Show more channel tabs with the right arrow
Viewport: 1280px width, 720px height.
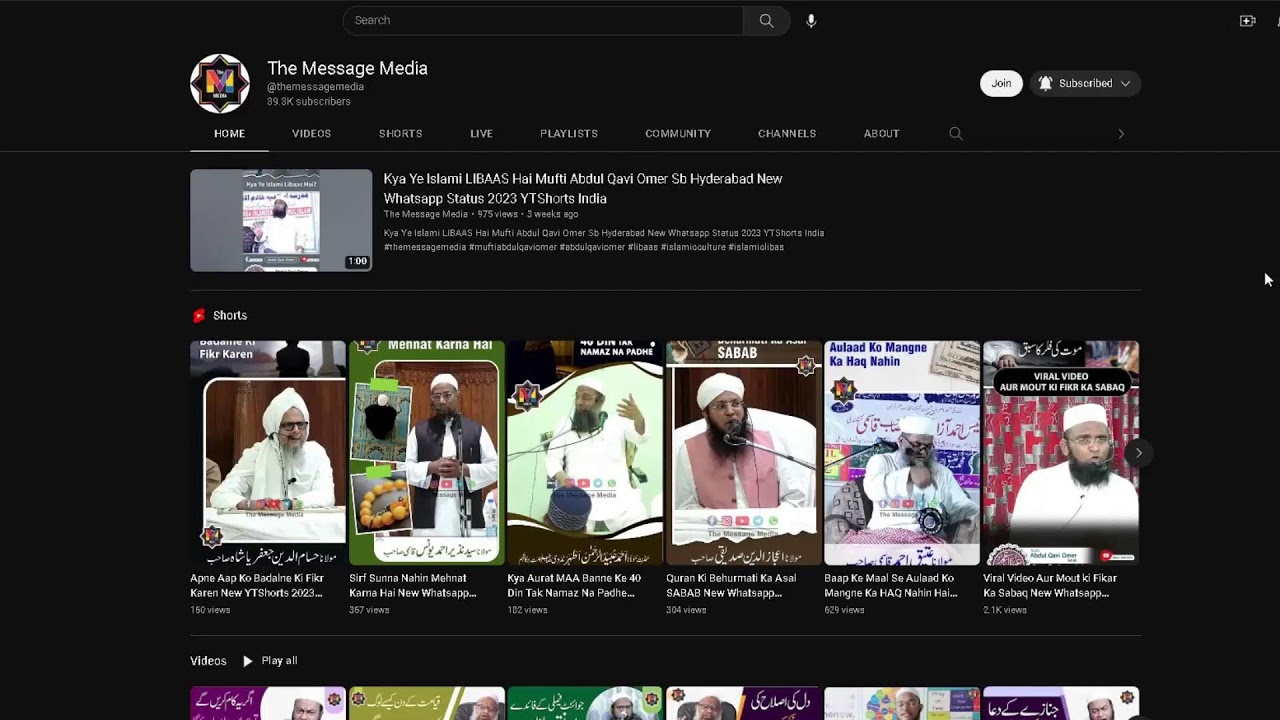click(1121, 134)
